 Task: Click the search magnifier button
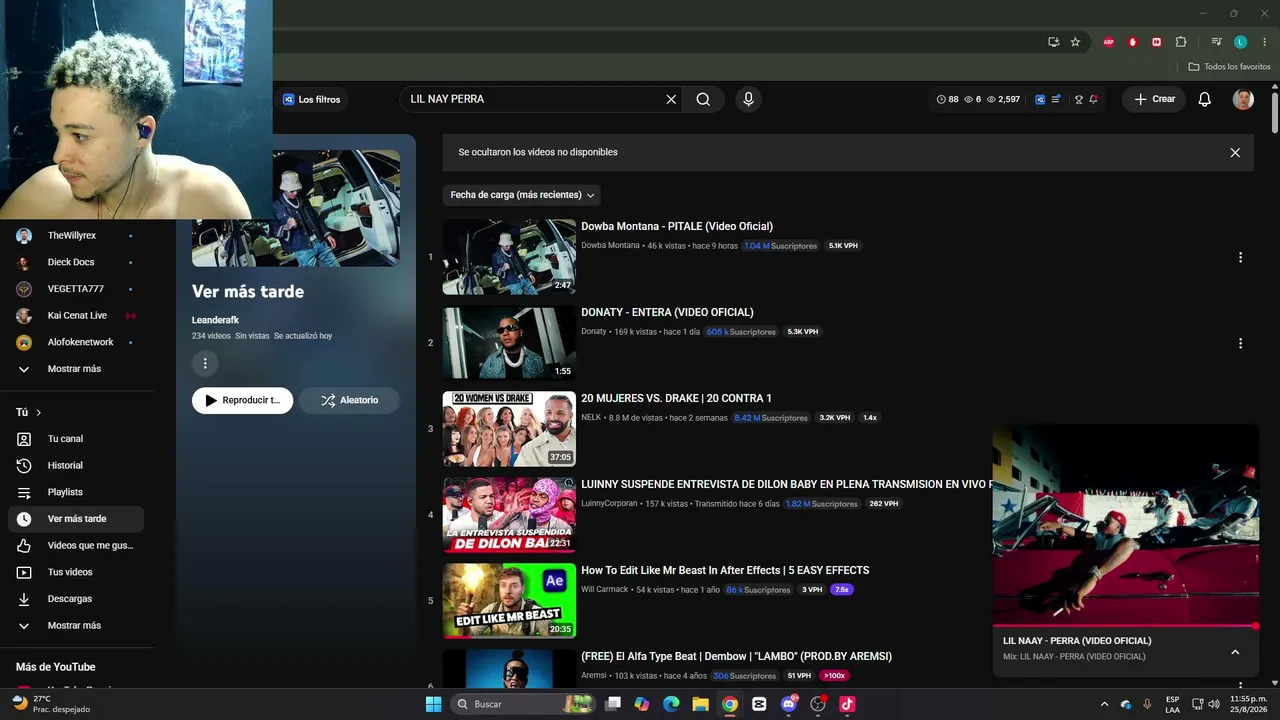(703, 99)
